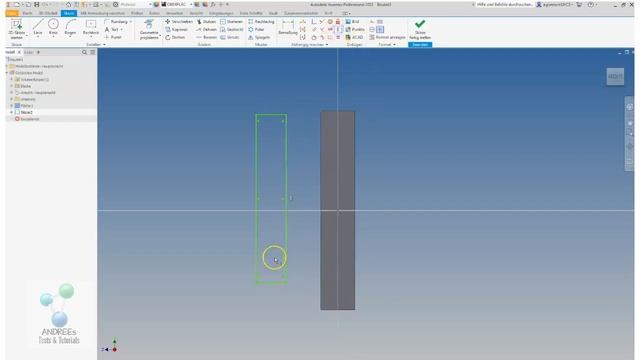Choose the Spiegeln mirror tool
The height and width of the screenshot is (360, 640).
[x=259, y=37]
